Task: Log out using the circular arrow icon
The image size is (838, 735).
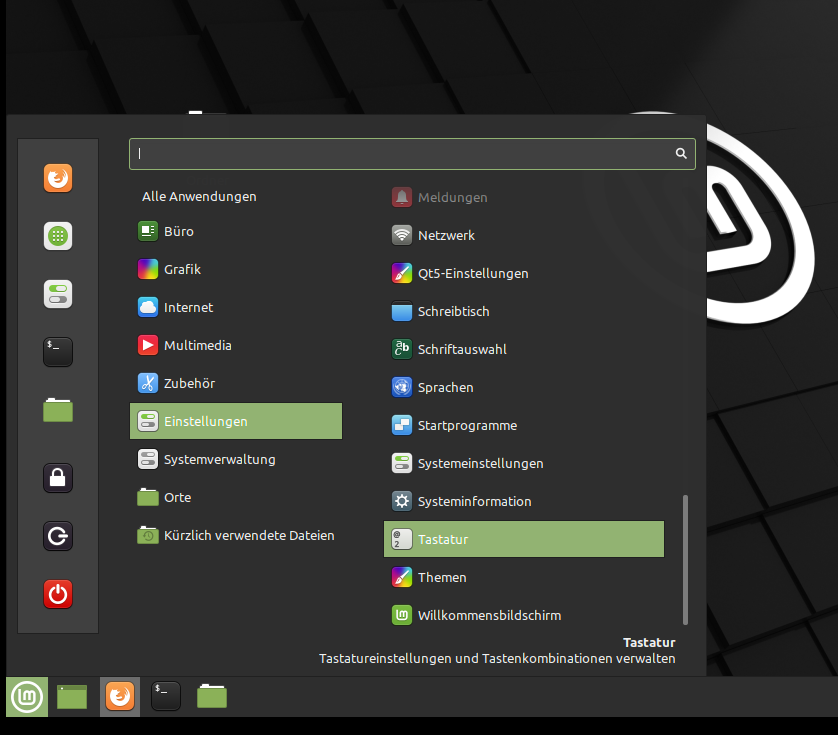Action: (58, 536)
